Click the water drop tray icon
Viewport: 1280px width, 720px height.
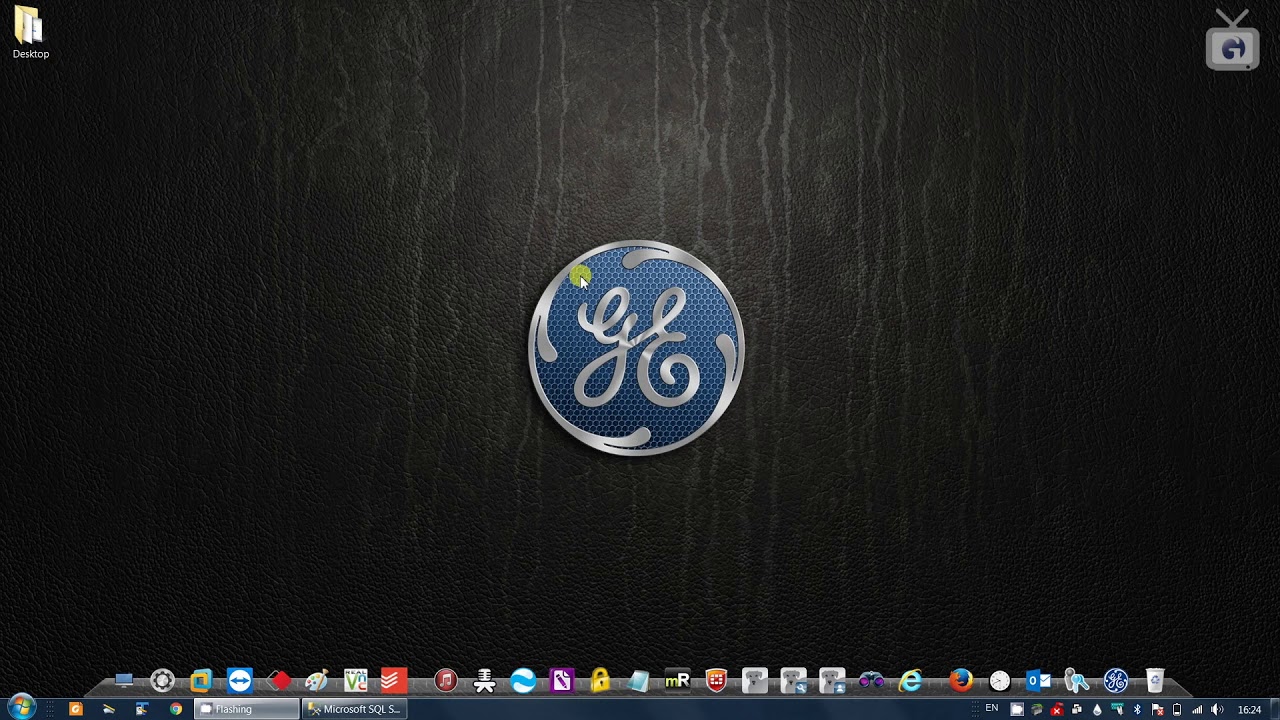tap(1097, 709)
